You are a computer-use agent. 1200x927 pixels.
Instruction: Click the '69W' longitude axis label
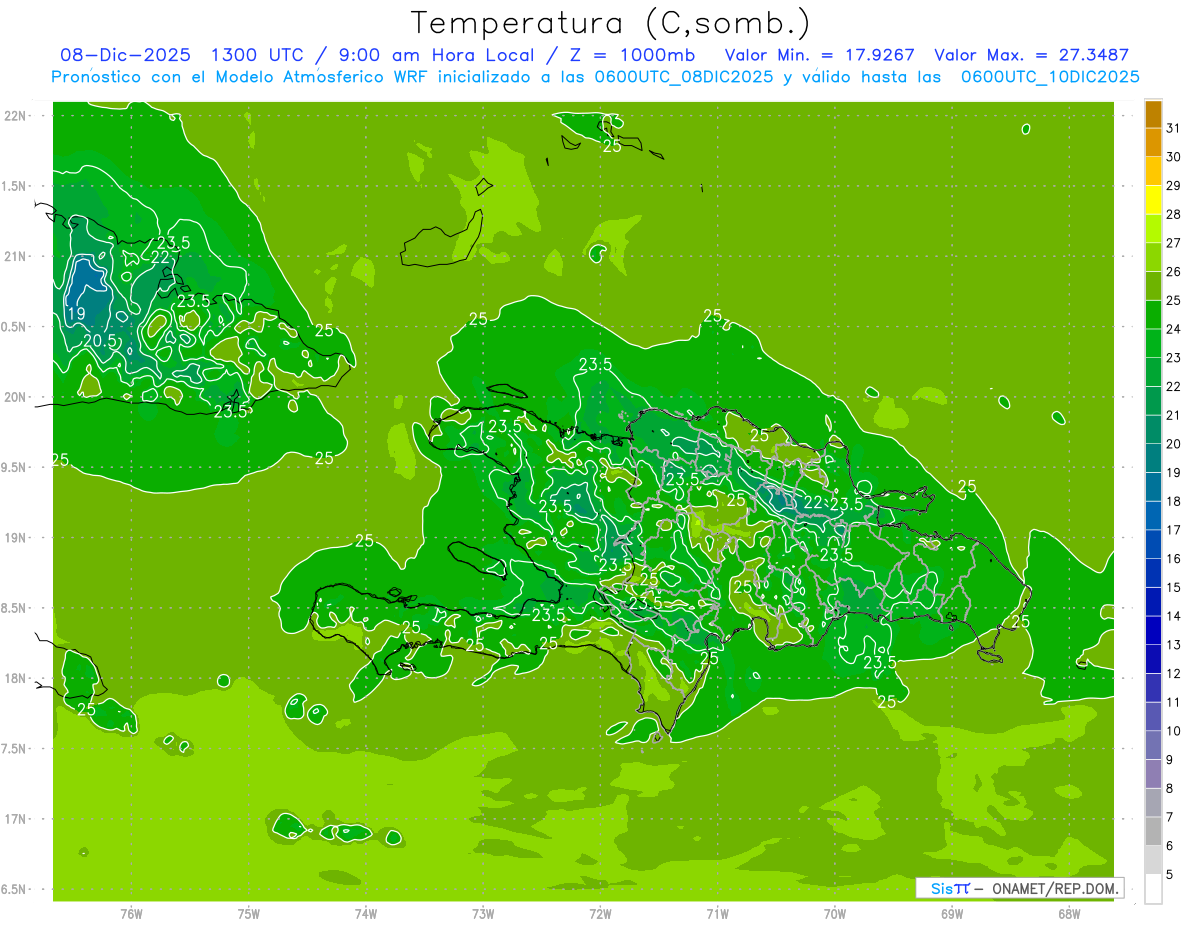(x=952, y=914)
